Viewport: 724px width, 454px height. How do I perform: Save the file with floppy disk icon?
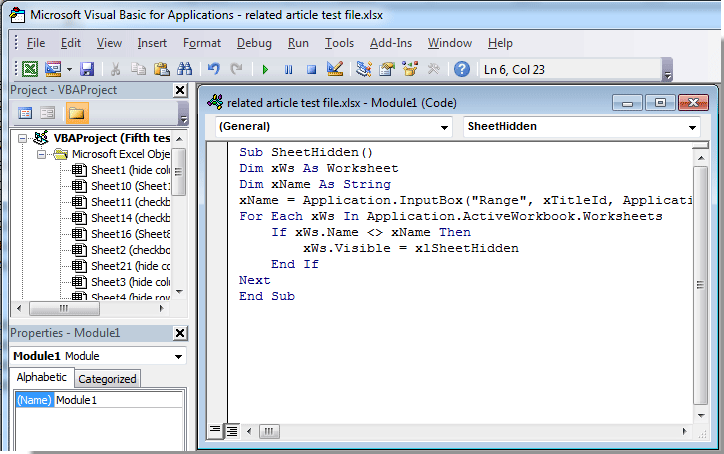(87, 69)
